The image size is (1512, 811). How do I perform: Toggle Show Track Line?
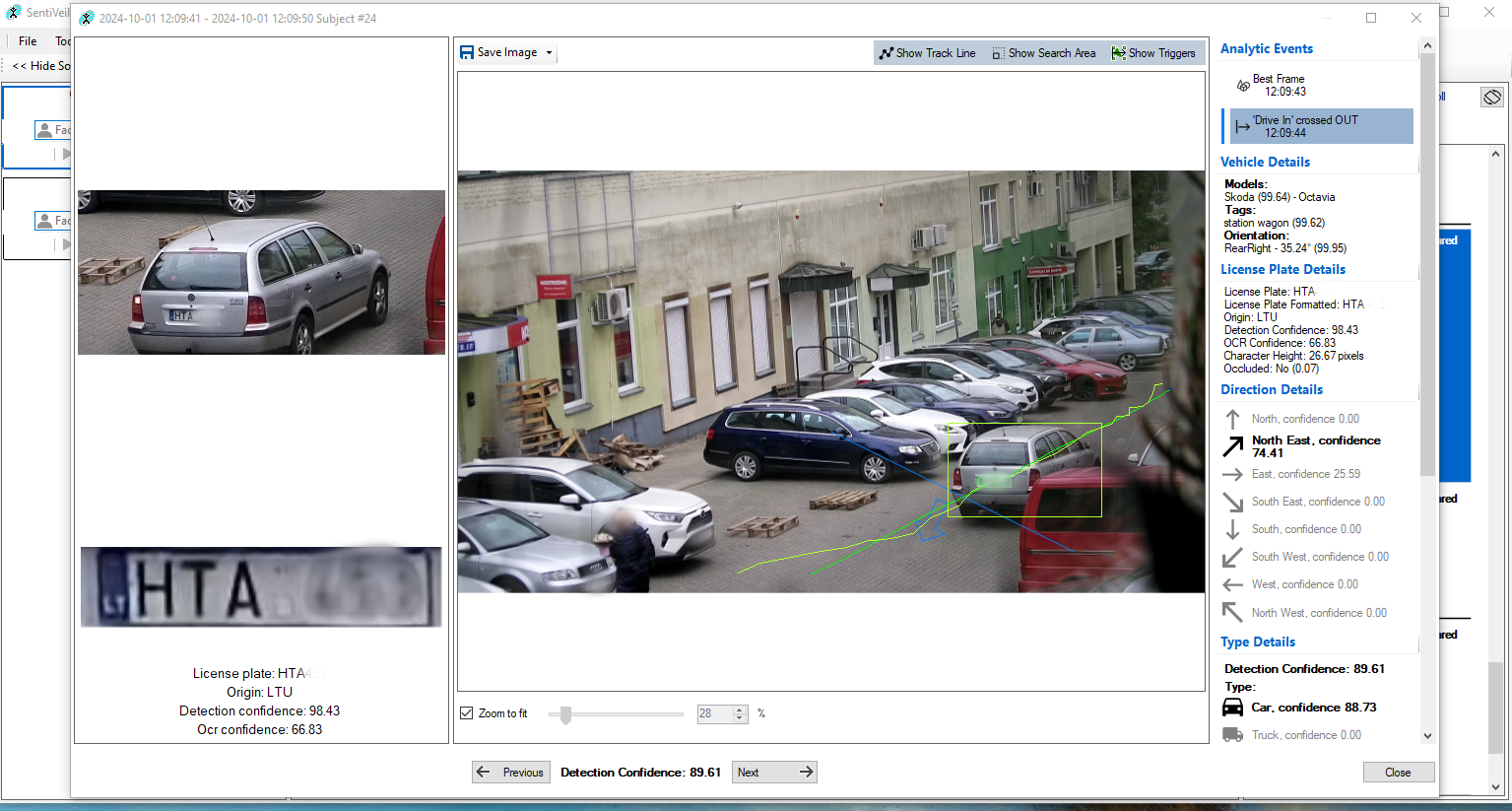pos(927,53)
